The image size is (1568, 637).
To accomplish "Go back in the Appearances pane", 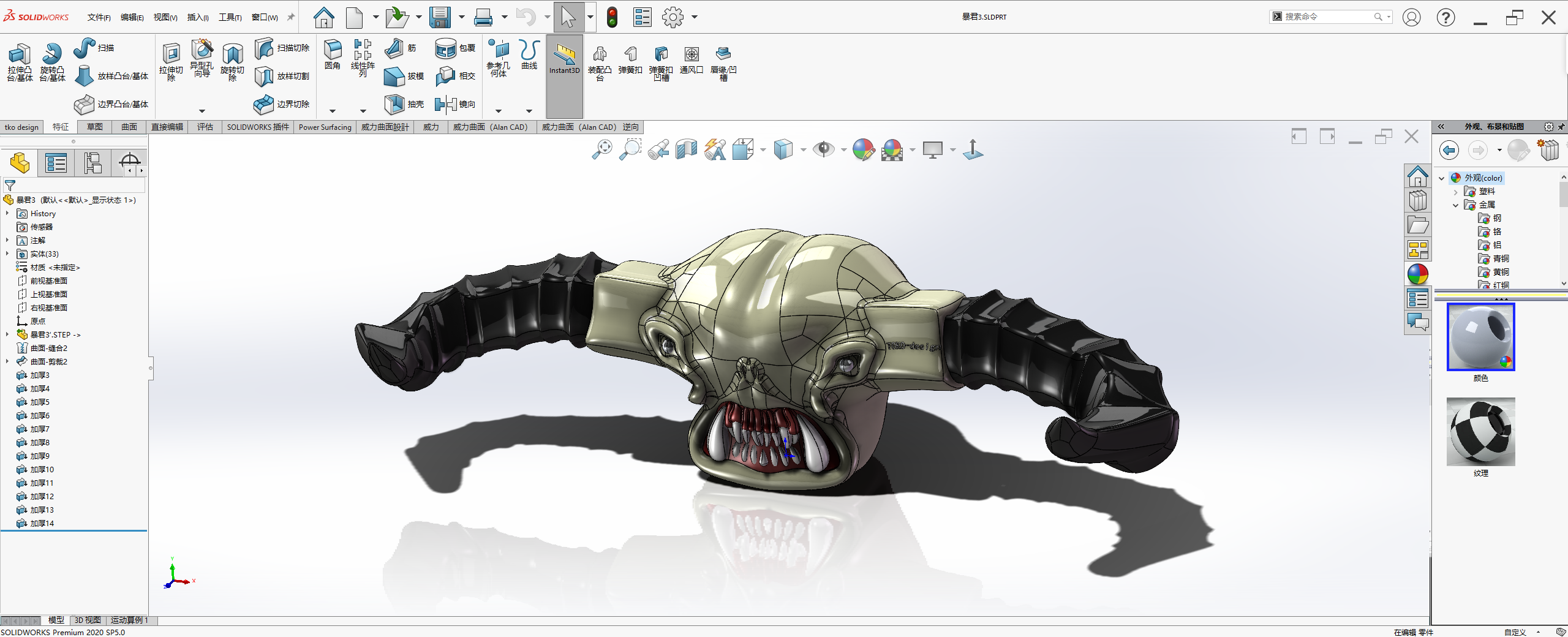I will 1449,150.
